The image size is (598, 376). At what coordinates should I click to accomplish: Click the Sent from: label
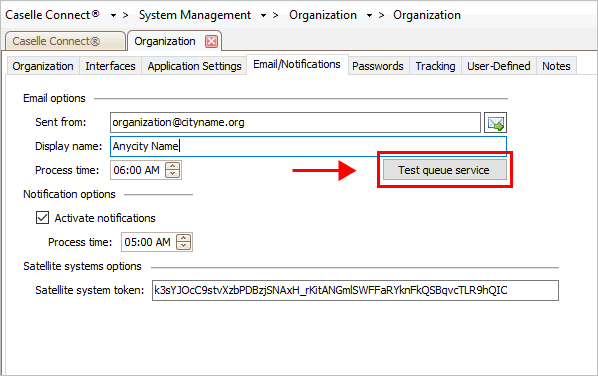point(61,122)
